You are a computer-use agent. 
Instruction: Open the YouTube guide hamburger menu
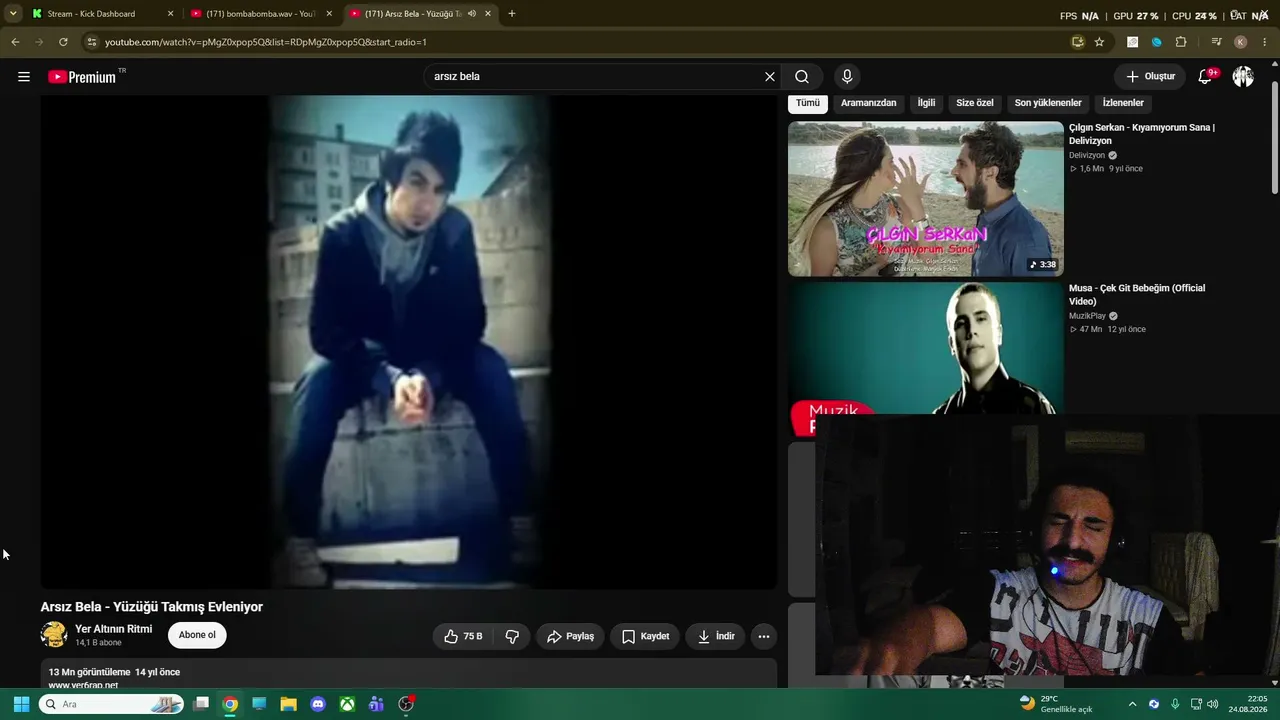click(x=24, y=77)
